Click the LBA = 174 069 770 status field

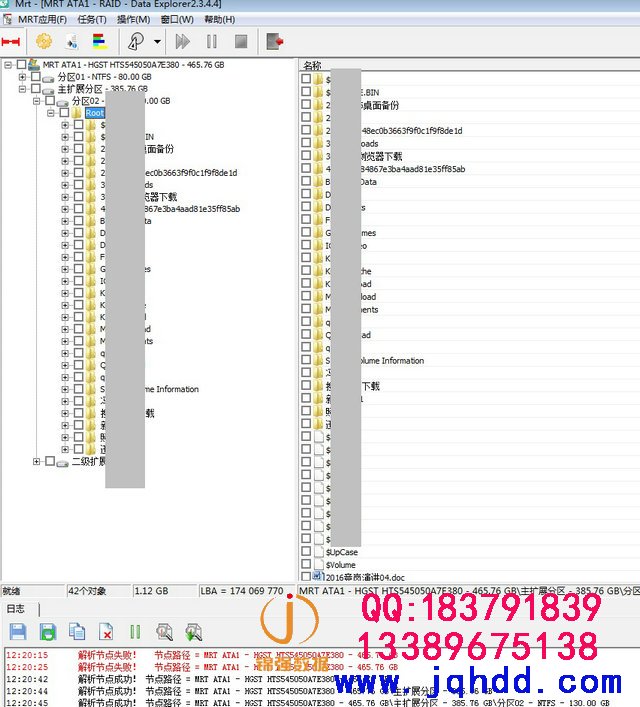click(x=246, y=591)
